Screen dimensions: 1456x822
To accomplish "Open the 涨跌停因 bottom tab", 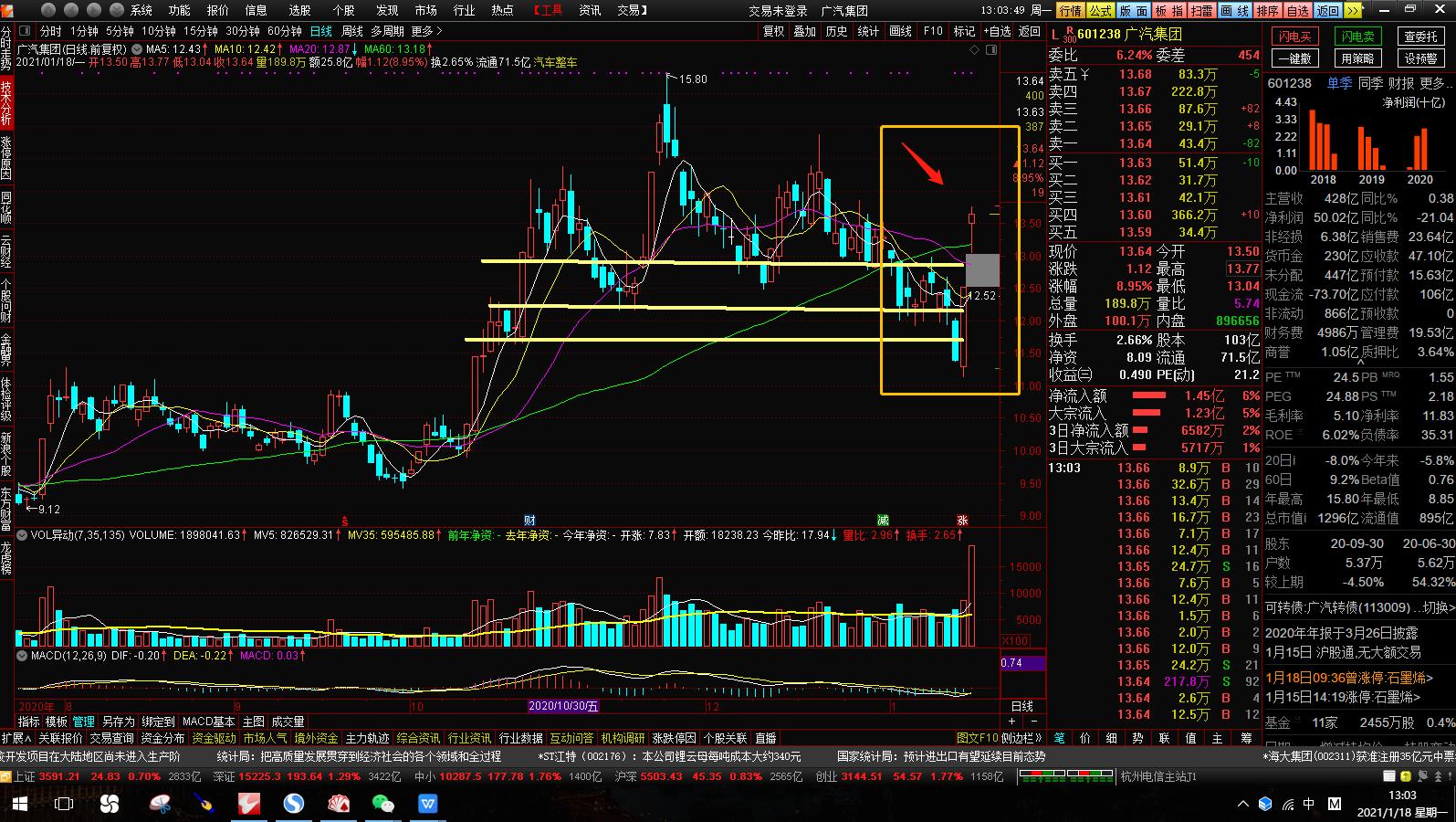I will coord(675,738).
